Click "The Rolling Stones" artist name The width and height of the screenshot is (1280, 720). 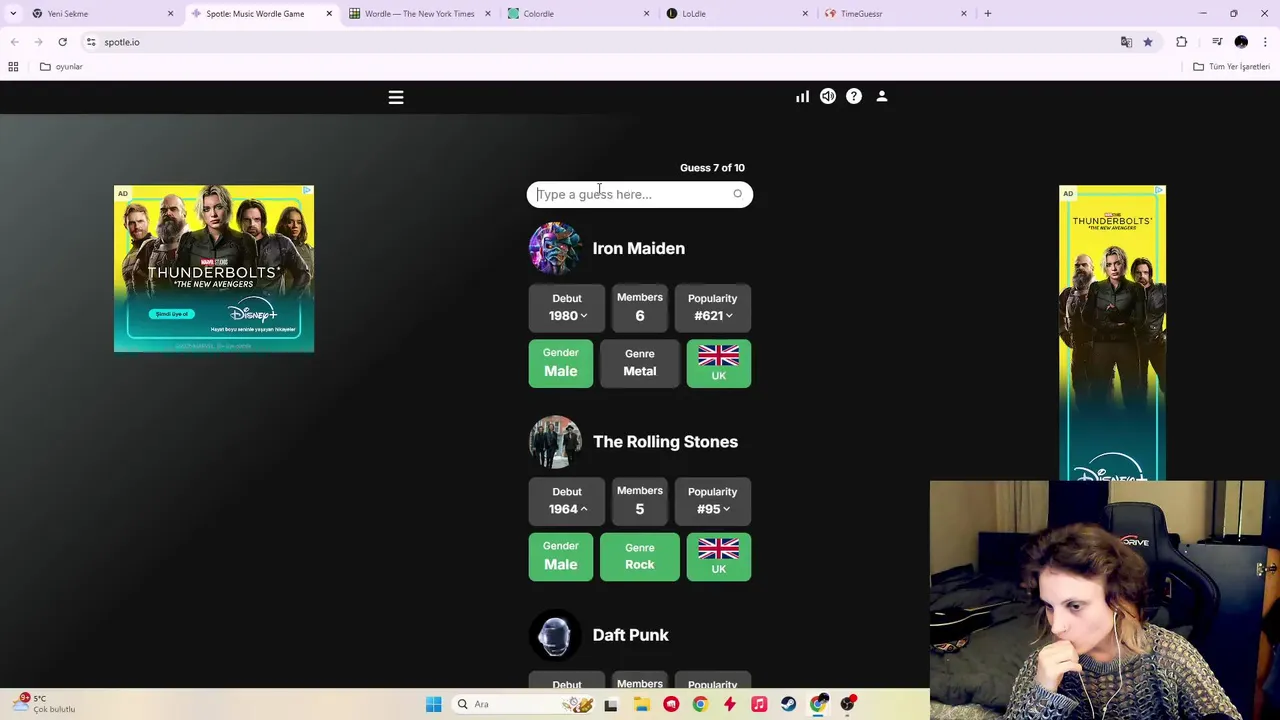pos(665,441)
